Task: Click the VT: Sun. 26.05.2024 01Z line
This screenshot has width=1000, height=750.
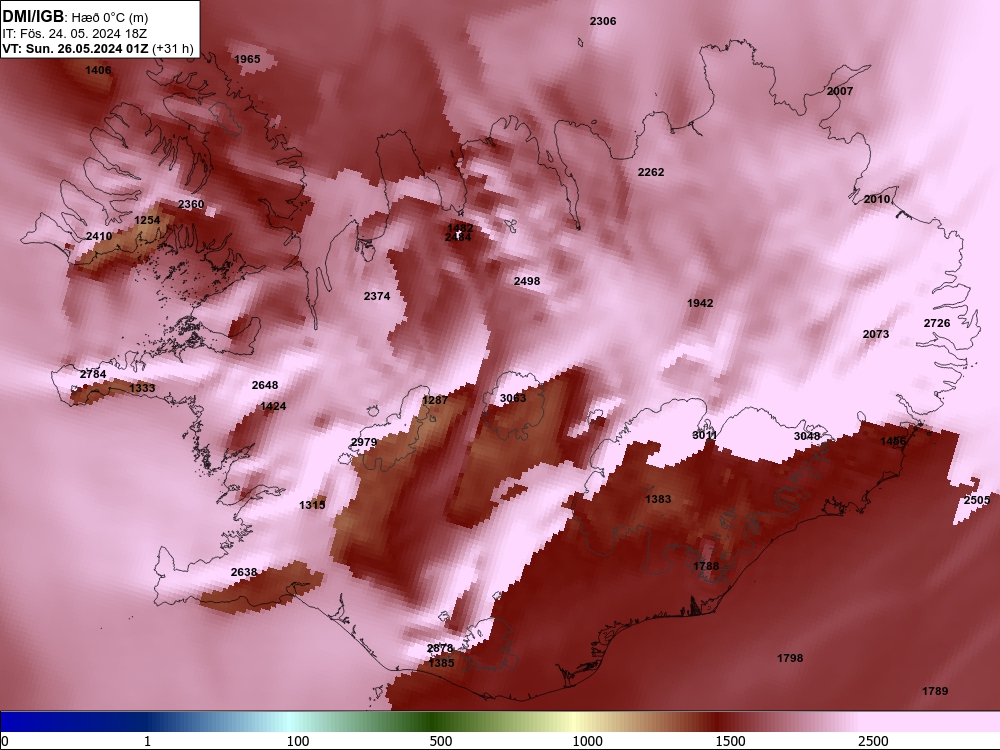Action: click(75, 48)
